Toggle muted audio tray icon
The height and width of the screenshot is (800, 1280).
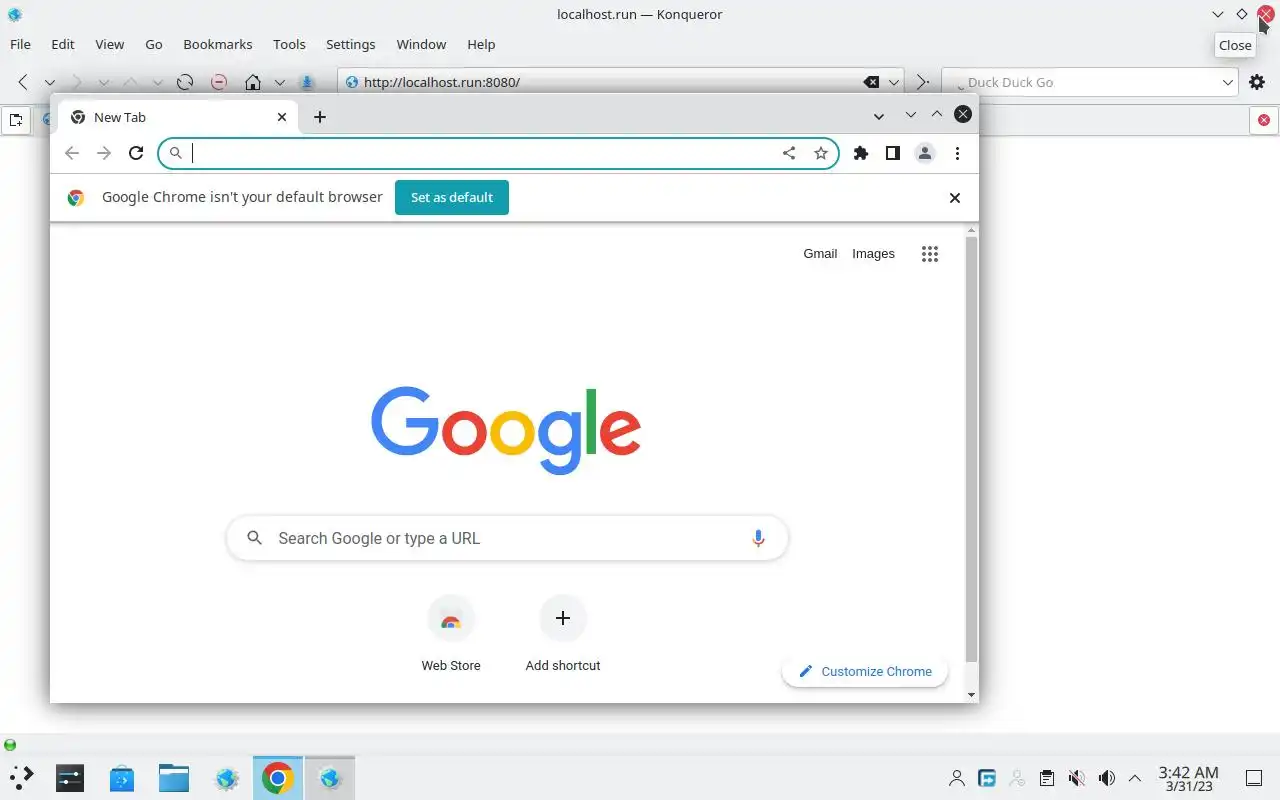(x=1077, y=778)
